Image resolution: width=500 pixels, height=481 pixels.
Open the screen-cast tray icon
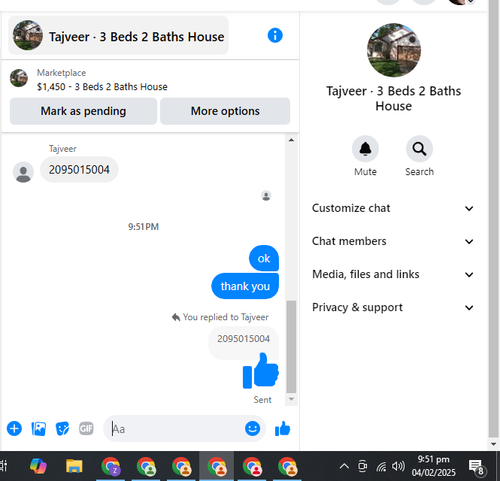(x=363, y=466)
